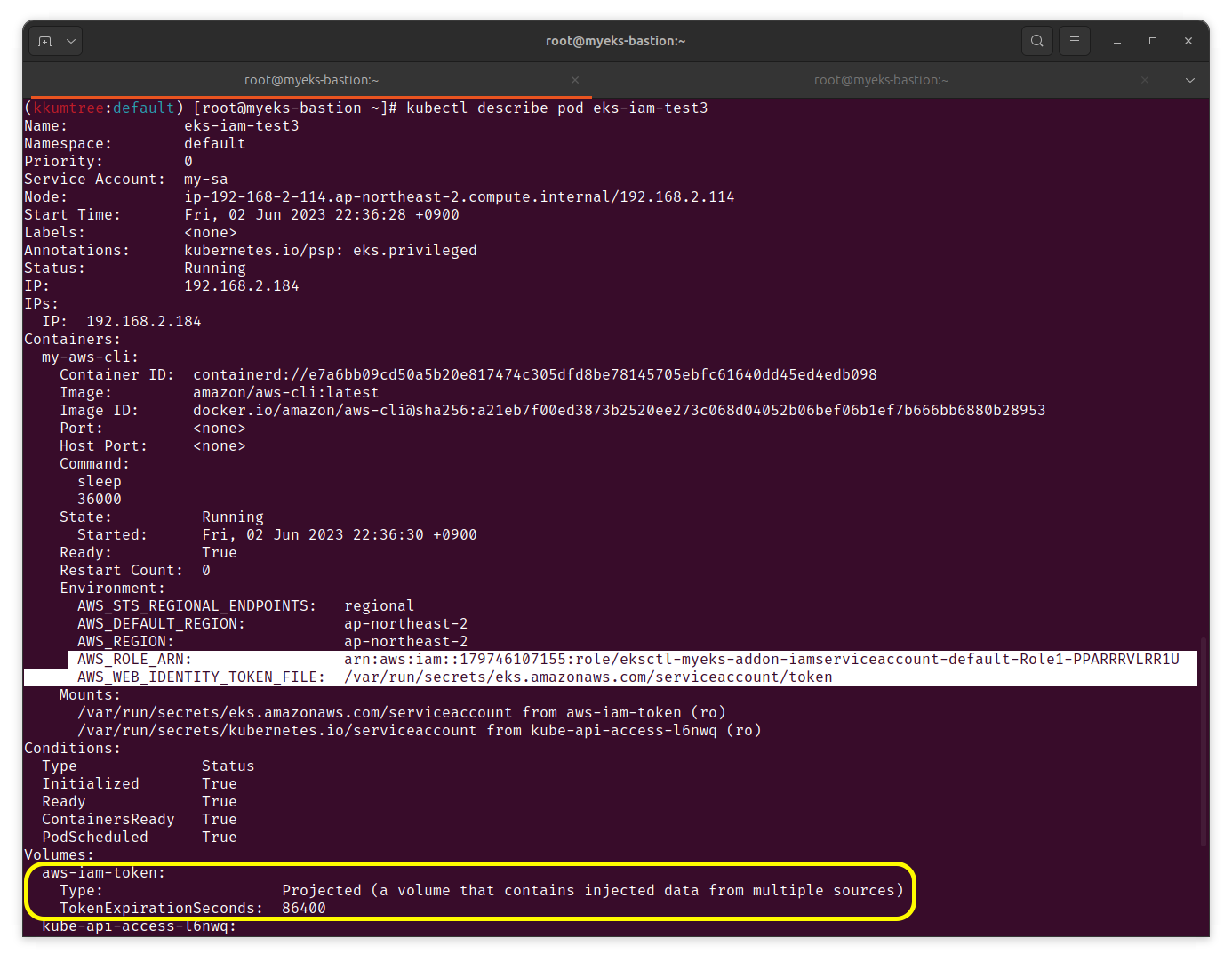1232x962 pixels.
Task: Expand the new tab options dropdown
Action: click(71, 41)
